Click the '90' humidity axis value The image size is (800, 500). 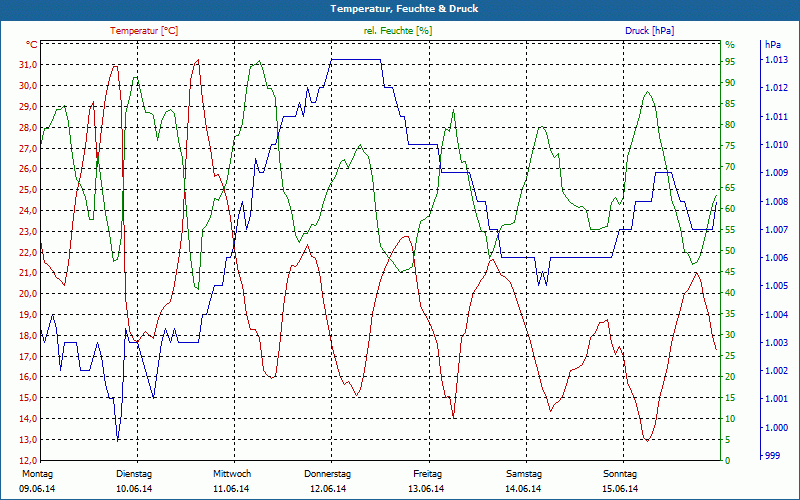click(730, 83)
